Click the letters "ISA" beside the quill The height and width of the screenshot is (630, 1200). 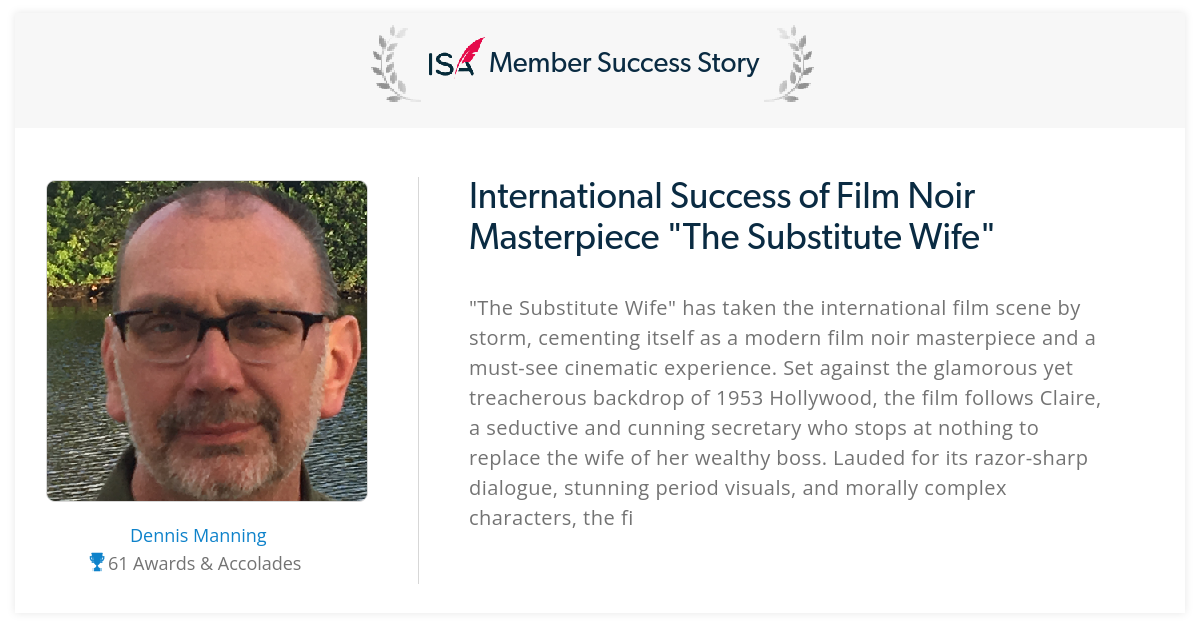click(450, 65)
